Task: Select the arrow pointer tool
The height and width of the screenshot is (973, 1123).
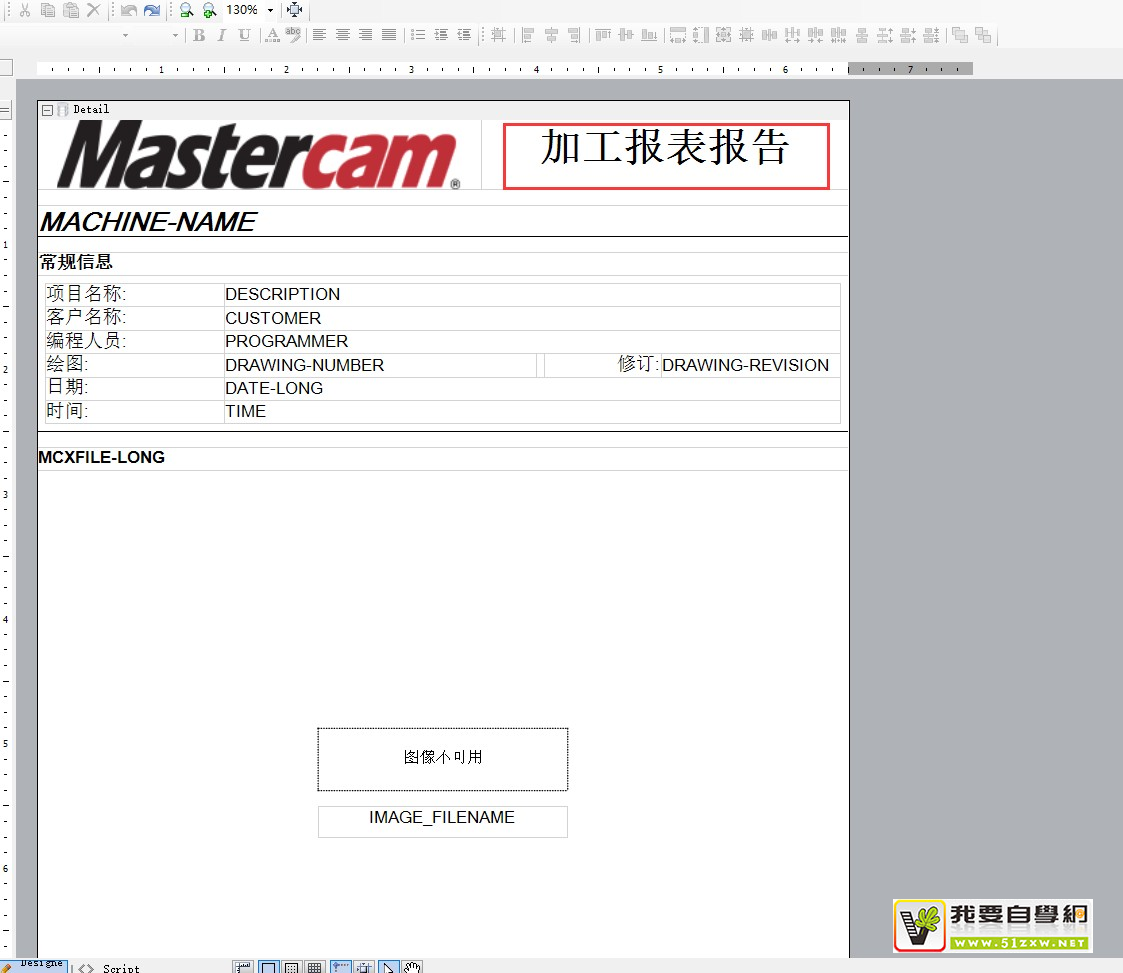Action: coord(389,967)
